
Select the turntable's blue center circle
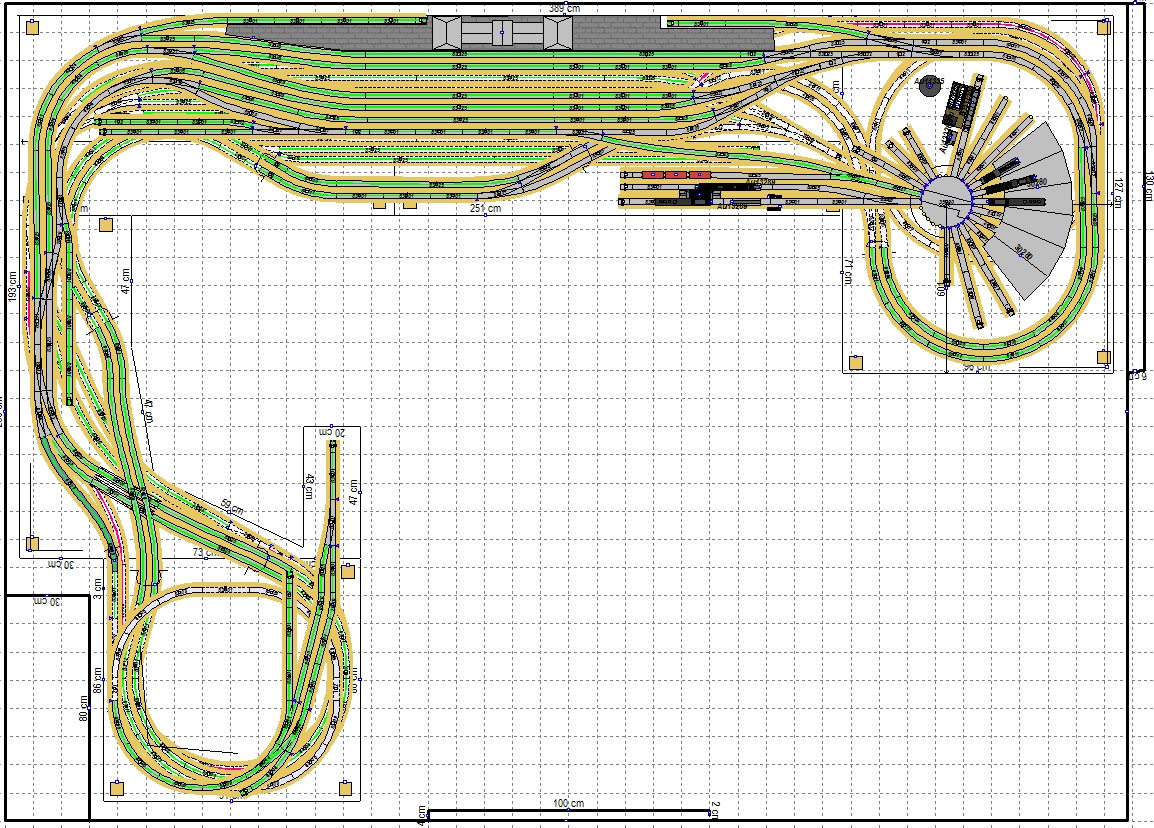pos(945,201)
